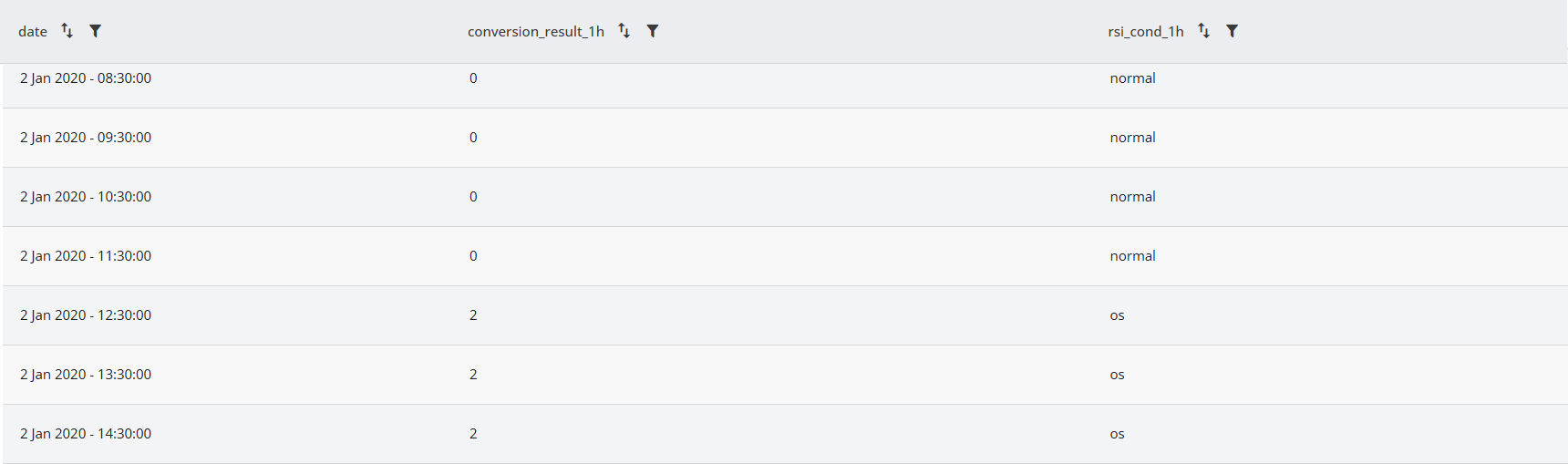Click conversion result 2 in the 12:30:00 row
The image size is (1568, 464).
point(473,315)
